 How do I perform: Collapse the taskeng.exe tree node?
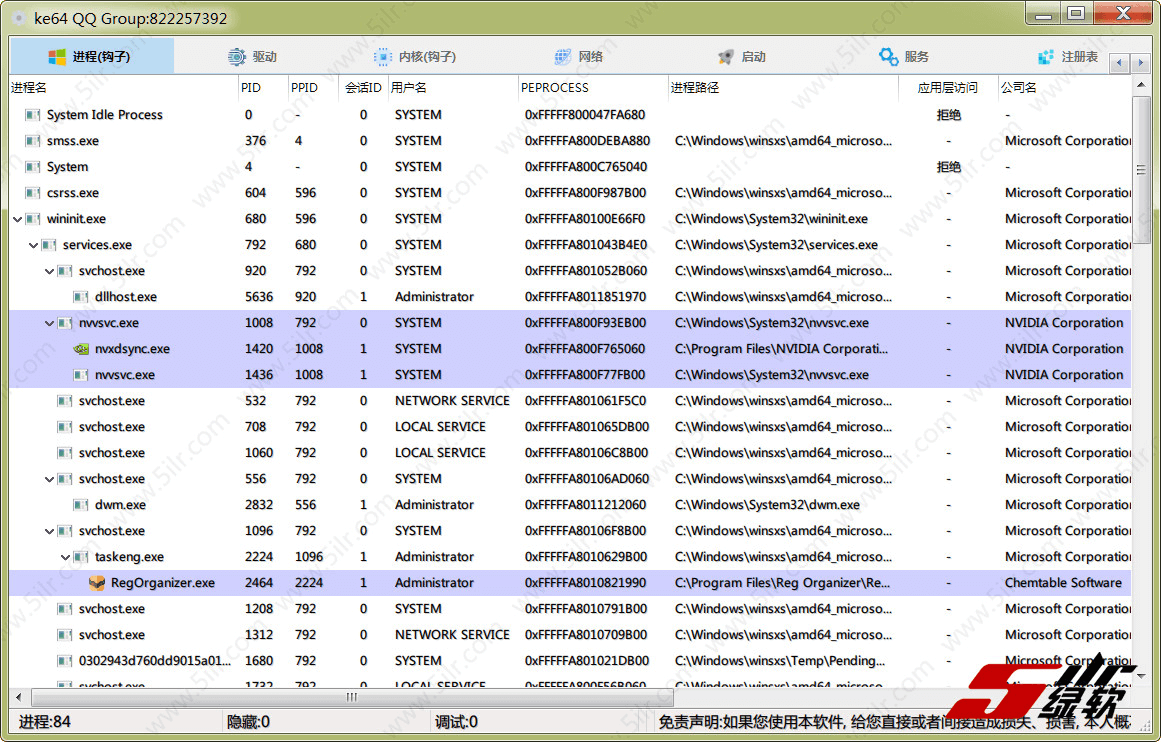pyautogui.click(x=66, y=557)
